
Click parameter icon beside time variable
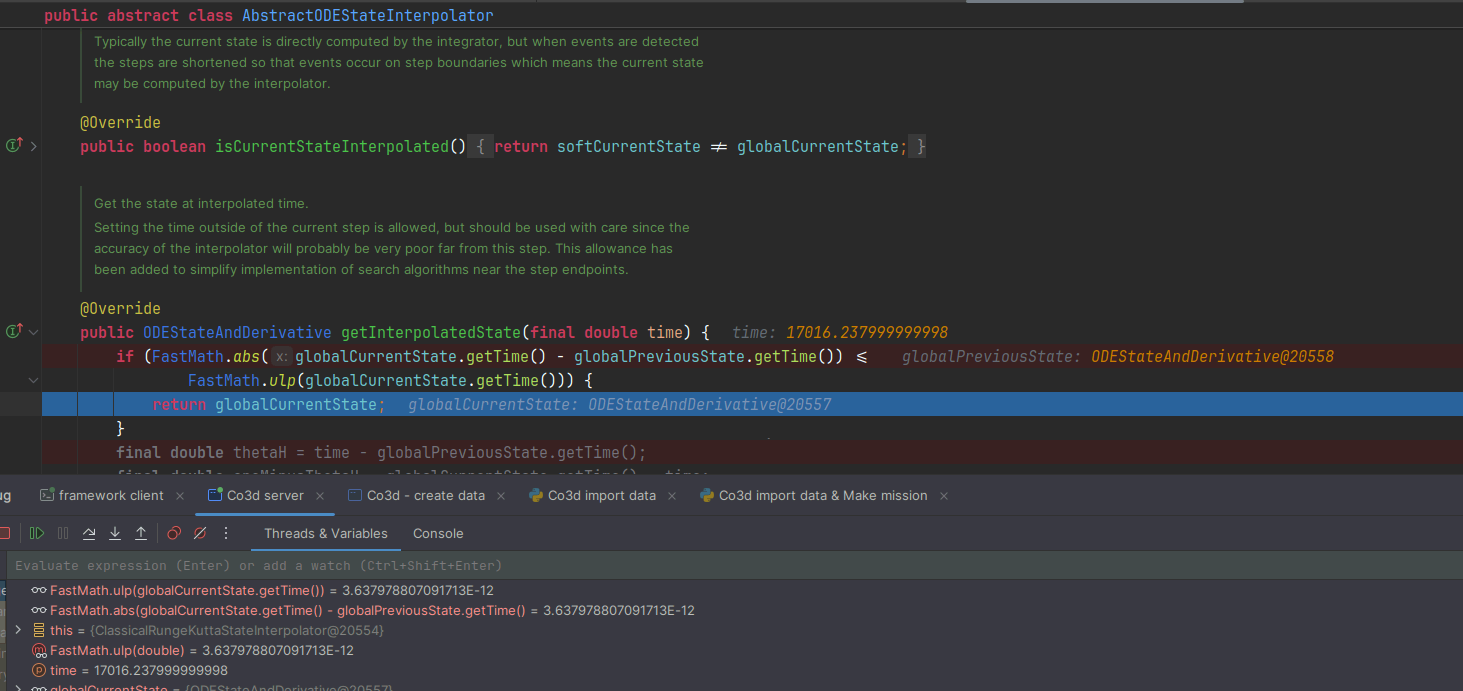[x=39, y=670]
